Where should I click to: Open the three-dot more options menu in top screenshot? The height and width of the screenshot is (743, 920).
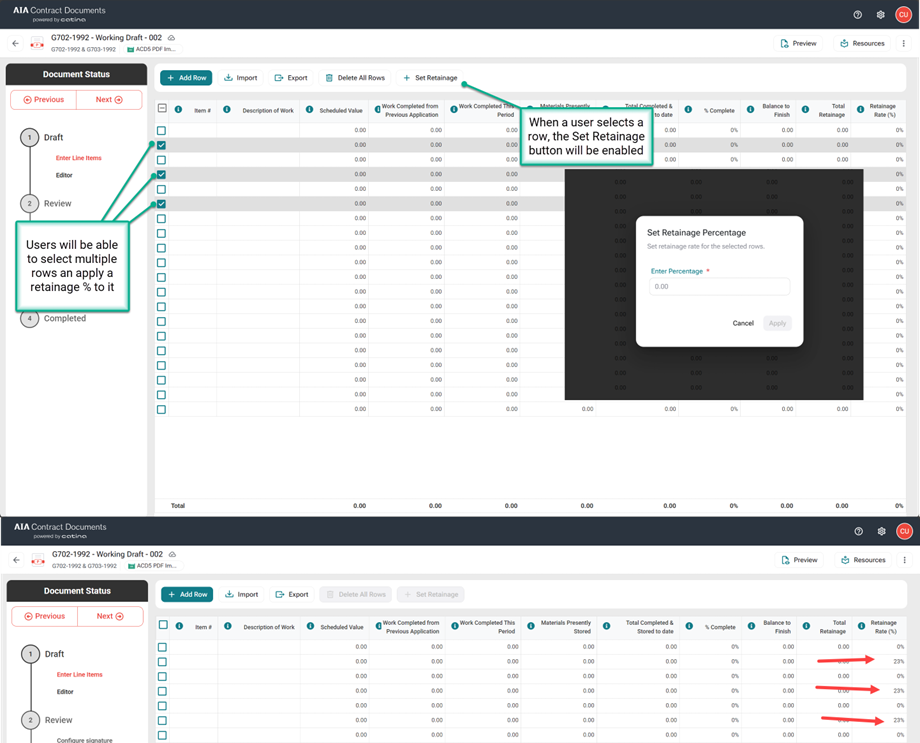point(903,44)
